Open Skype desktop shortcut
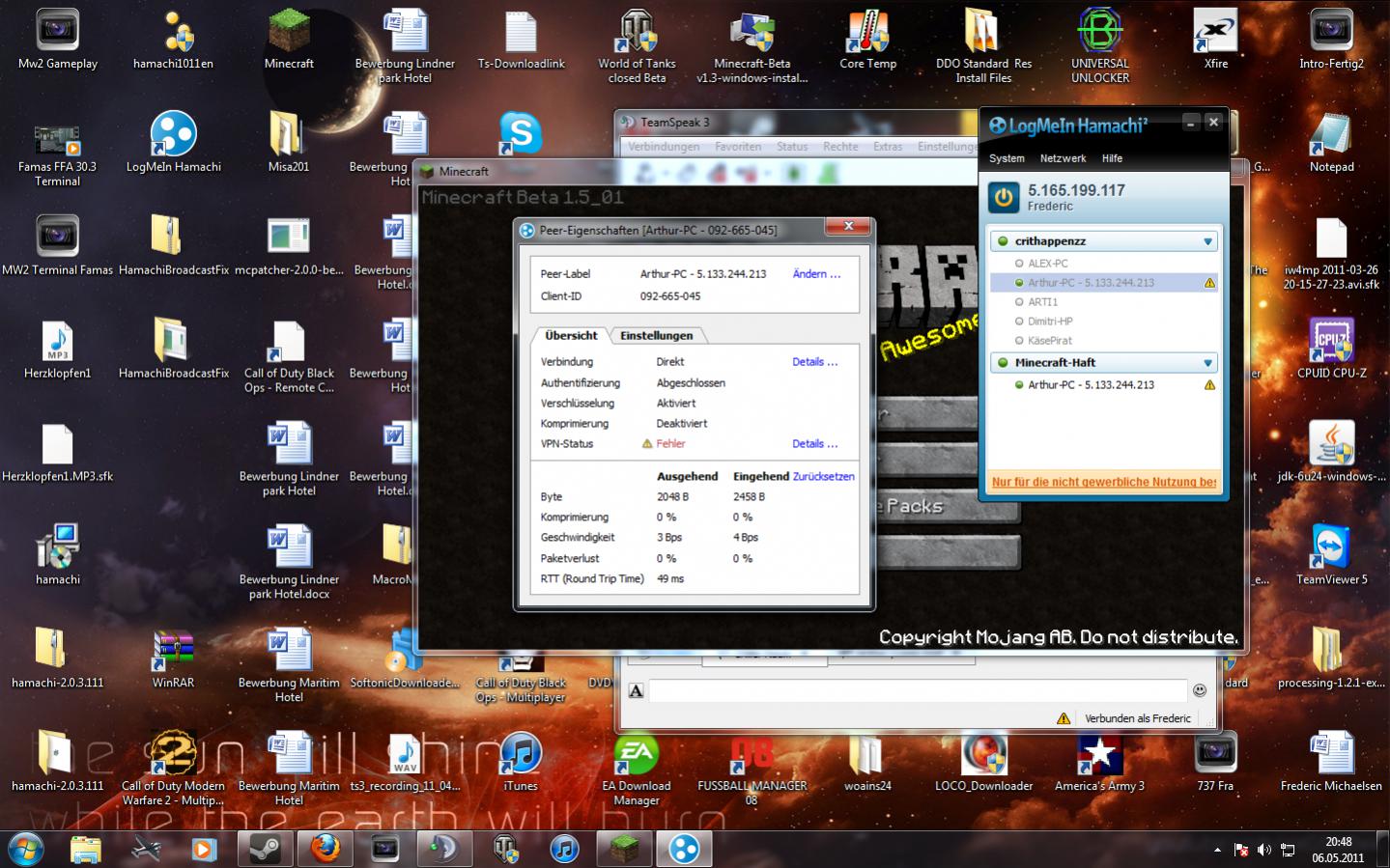The width and height of the screenshot is (1390, 868). (521, 134)
